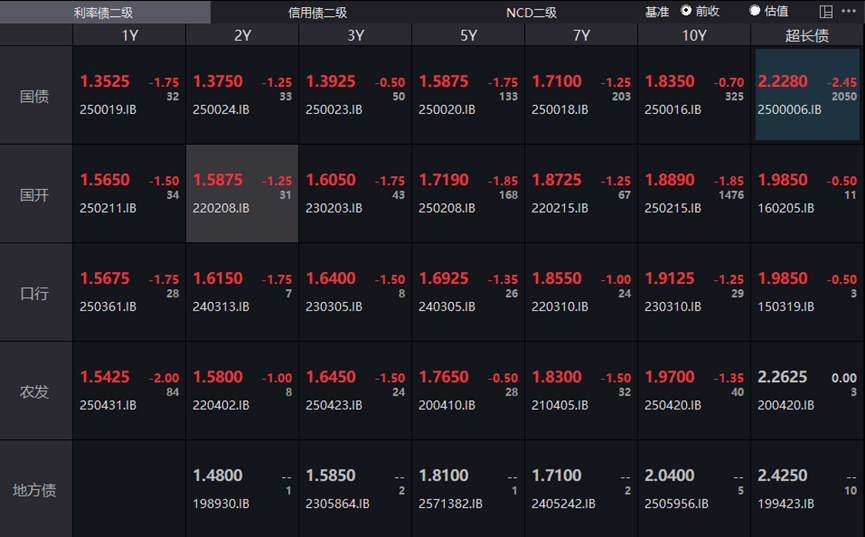The height and width of the screenshot is (537, 865).
Task: Open the panel layout icon
Action: [x=826, y=12]
